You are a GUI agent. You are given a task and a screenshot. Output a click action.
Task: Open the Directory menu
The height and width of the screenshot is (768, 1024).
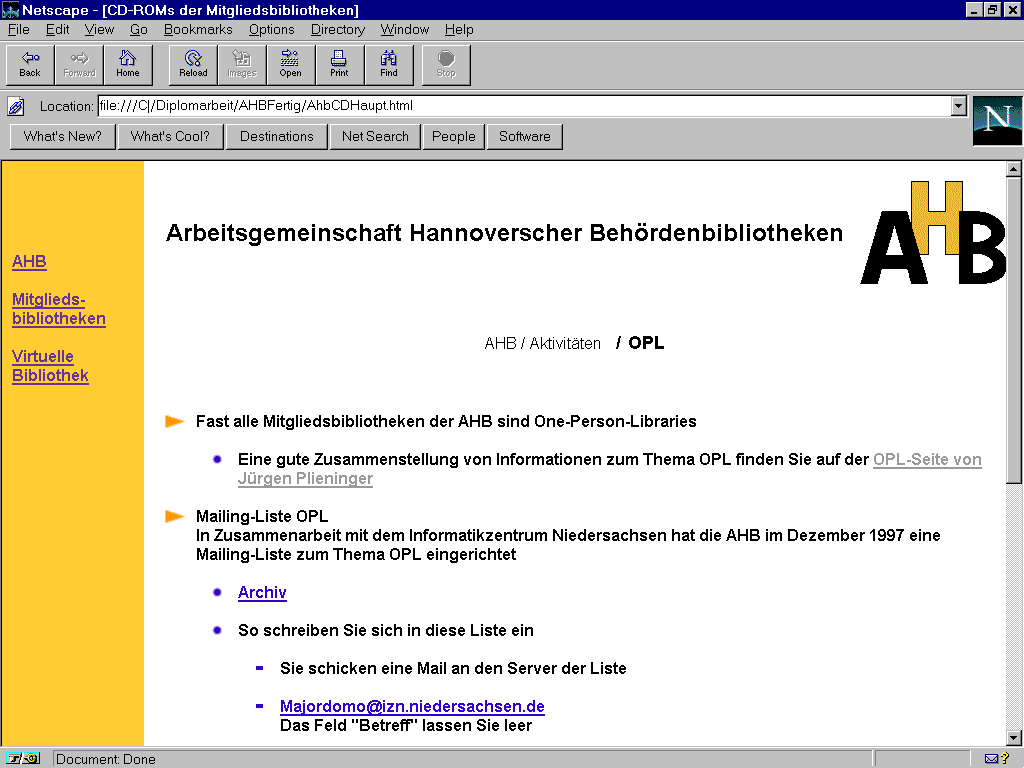tap(338, 29)
